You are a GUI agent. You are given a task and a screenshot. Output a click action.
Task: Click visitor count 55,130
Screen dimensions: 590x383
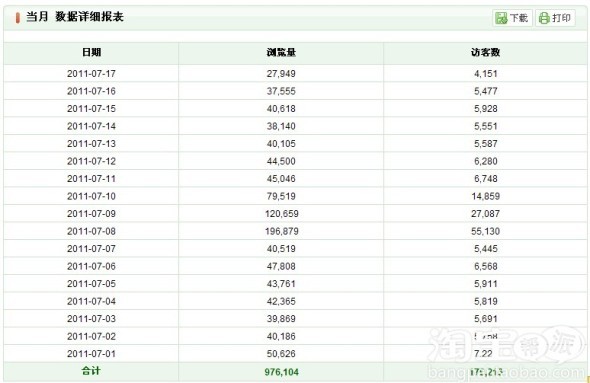coord(485,231)
